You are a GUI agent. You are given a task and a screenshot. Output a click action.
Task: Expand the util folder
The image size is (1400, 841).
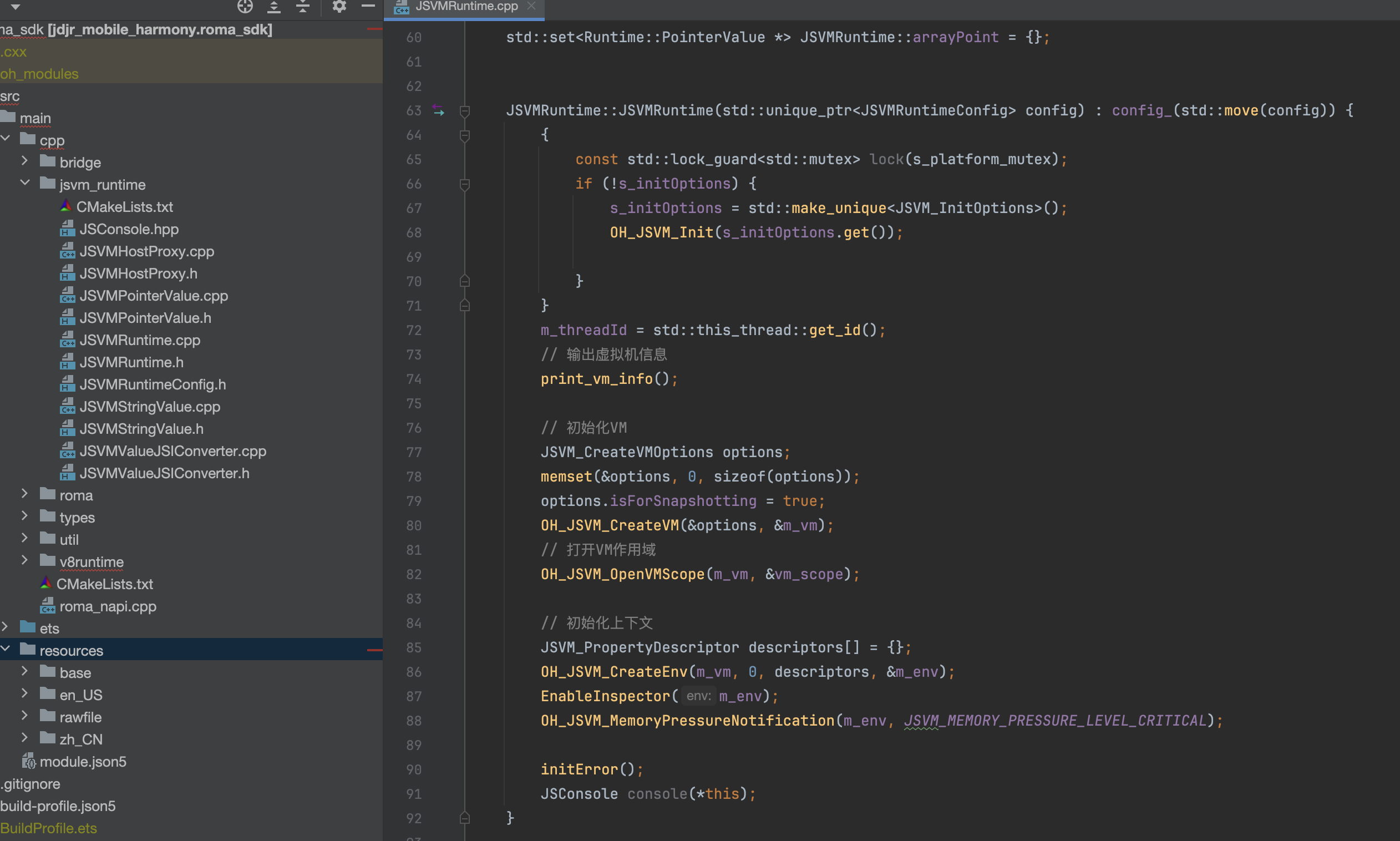pos(25,538)
